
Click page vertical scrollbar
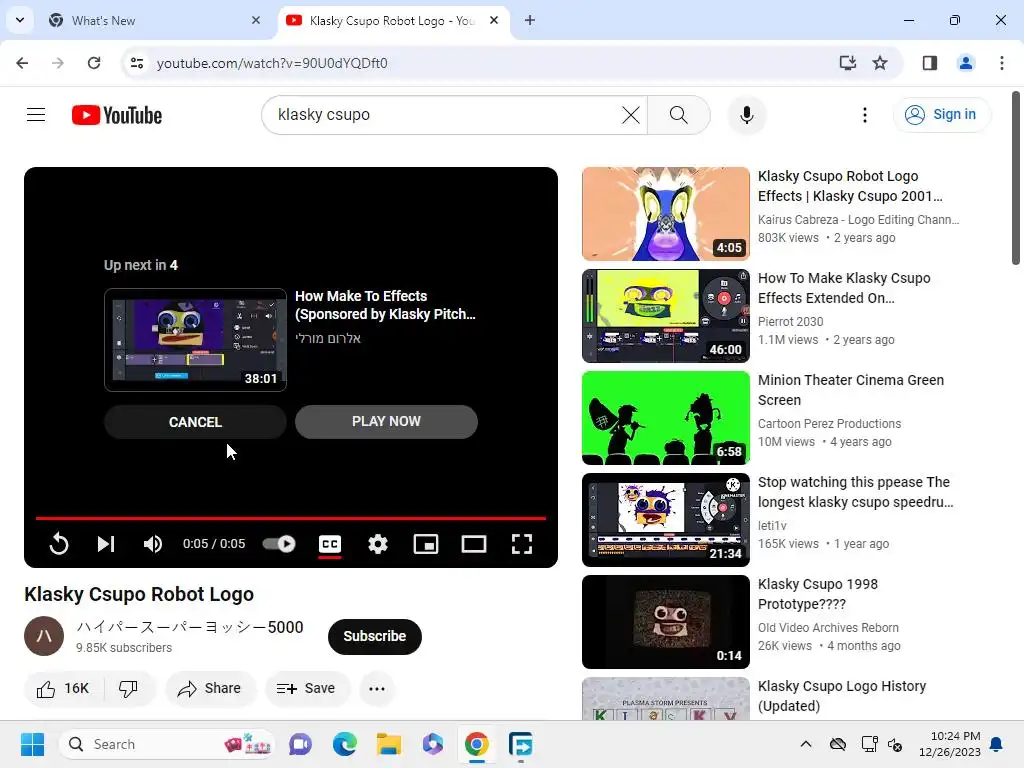(1016, 178)
